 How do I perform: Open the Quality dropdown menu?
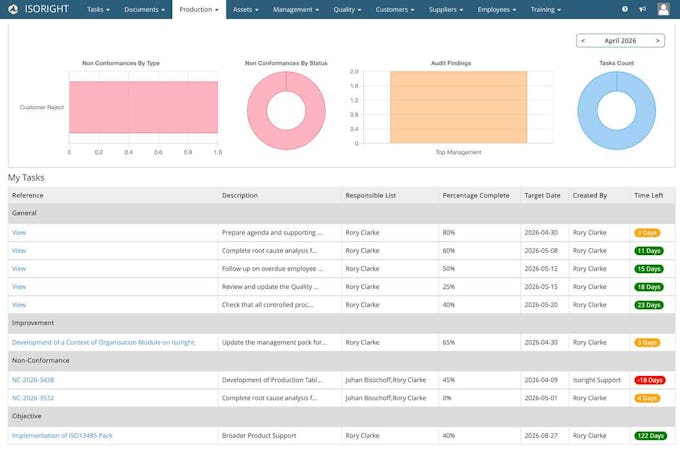pos(347,10)
